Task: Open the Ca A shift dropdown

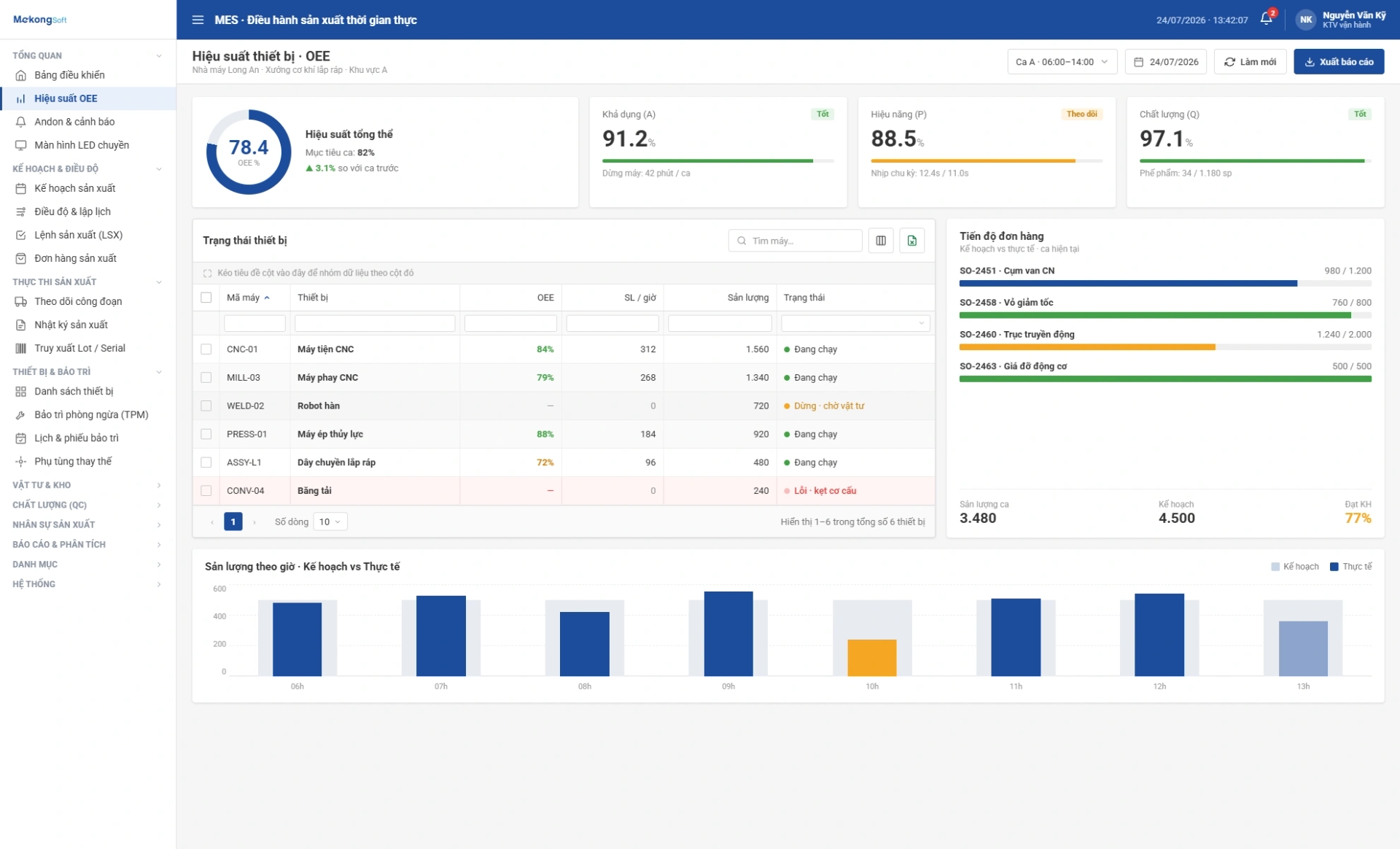Action: pyautogui.click(x=1062, y=62)
